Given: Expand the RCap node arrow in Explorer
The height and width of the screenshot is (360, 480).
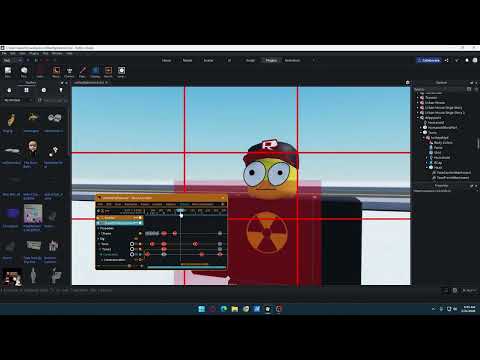Looking at the screenshot, I should point(427,163).
